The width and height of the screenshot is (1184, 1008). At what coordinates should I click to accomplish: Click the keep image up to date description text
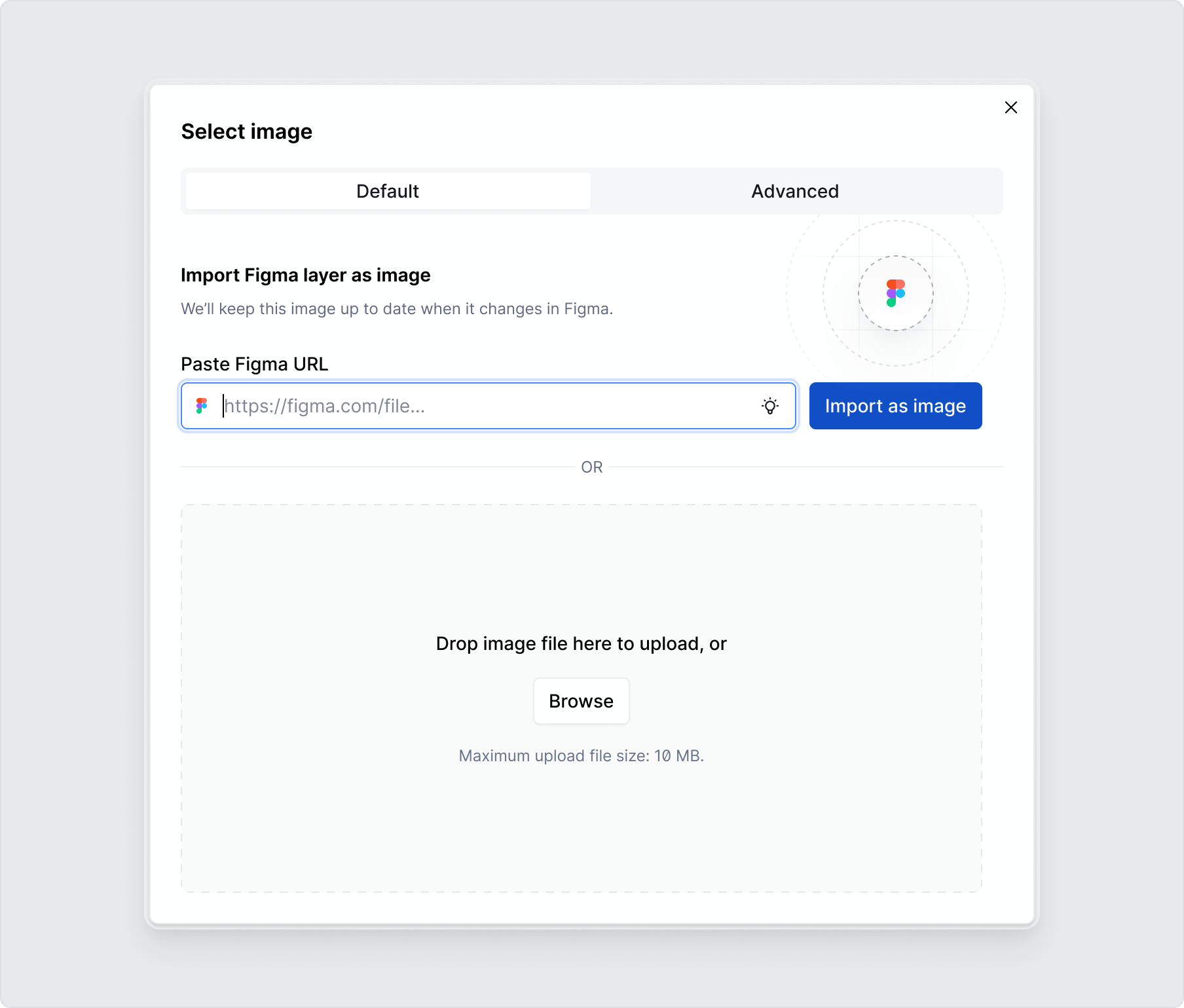pos(398,308)
